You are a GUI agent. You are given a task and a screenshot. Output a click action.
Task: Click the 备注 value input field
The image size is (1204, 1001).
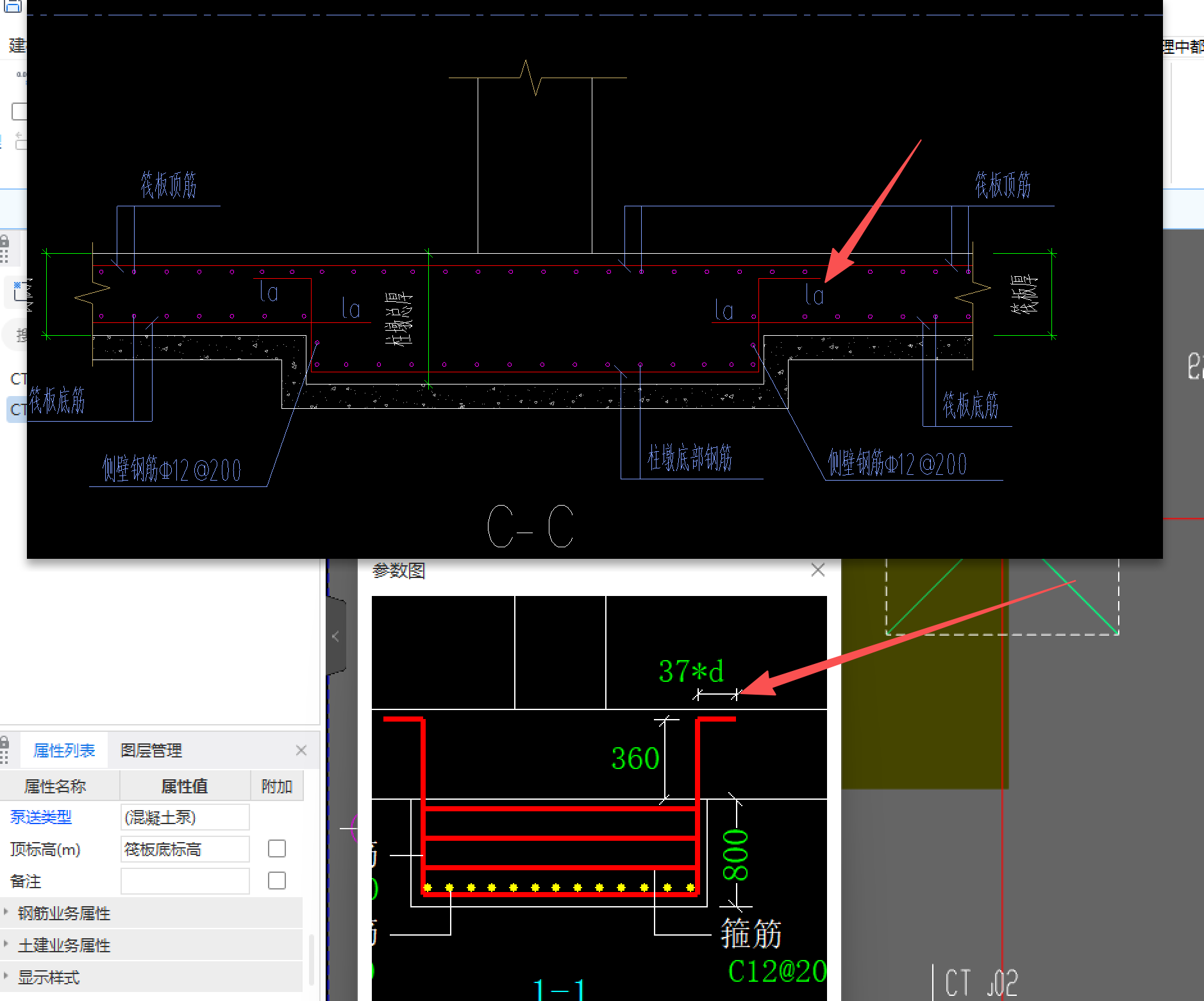[x=185, y=881]
